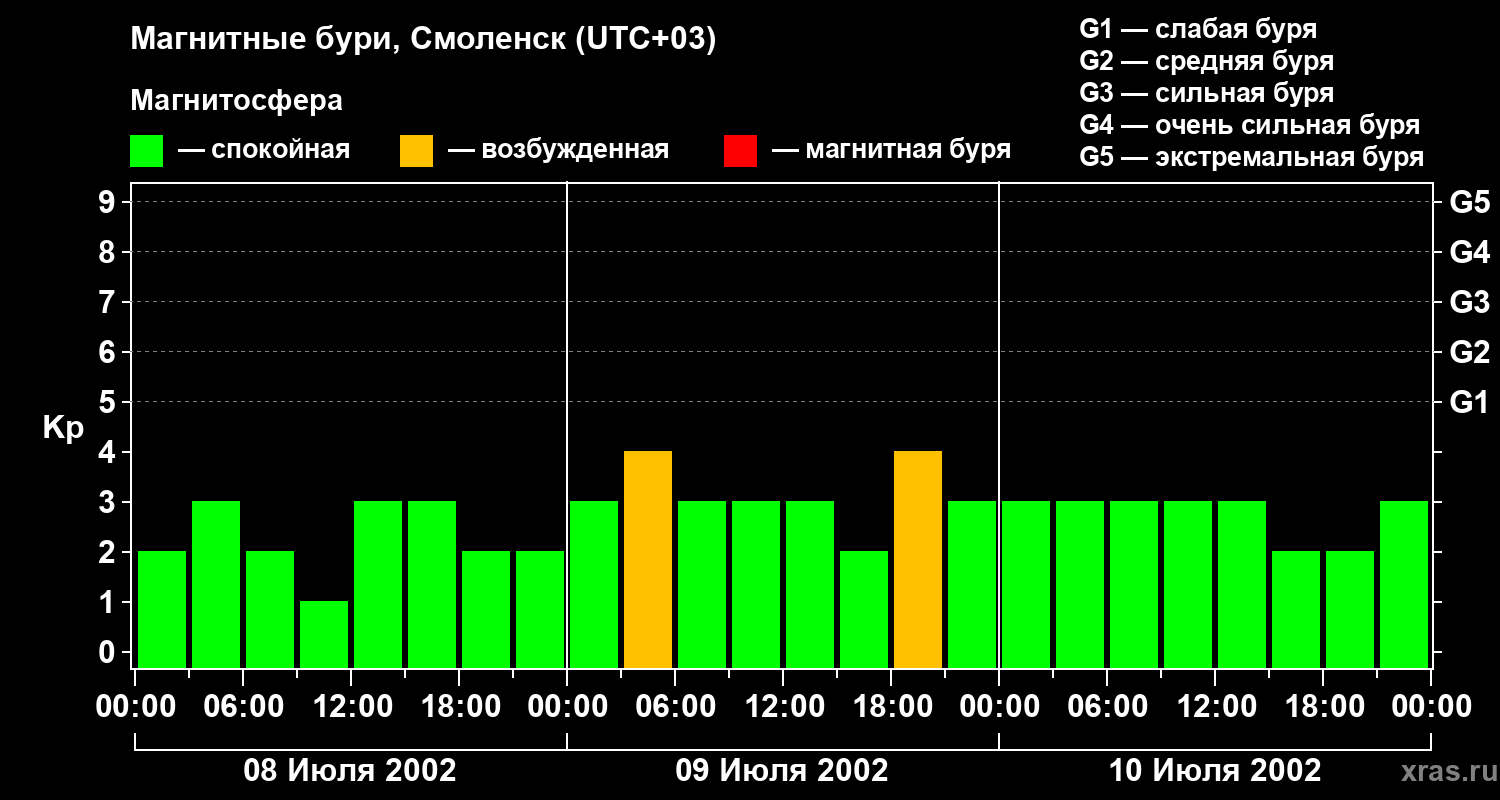The height and width of the screenshot is (800, 1500).
Task: Click the 'Магнитосфера' heading
Action: click(236, 101)
